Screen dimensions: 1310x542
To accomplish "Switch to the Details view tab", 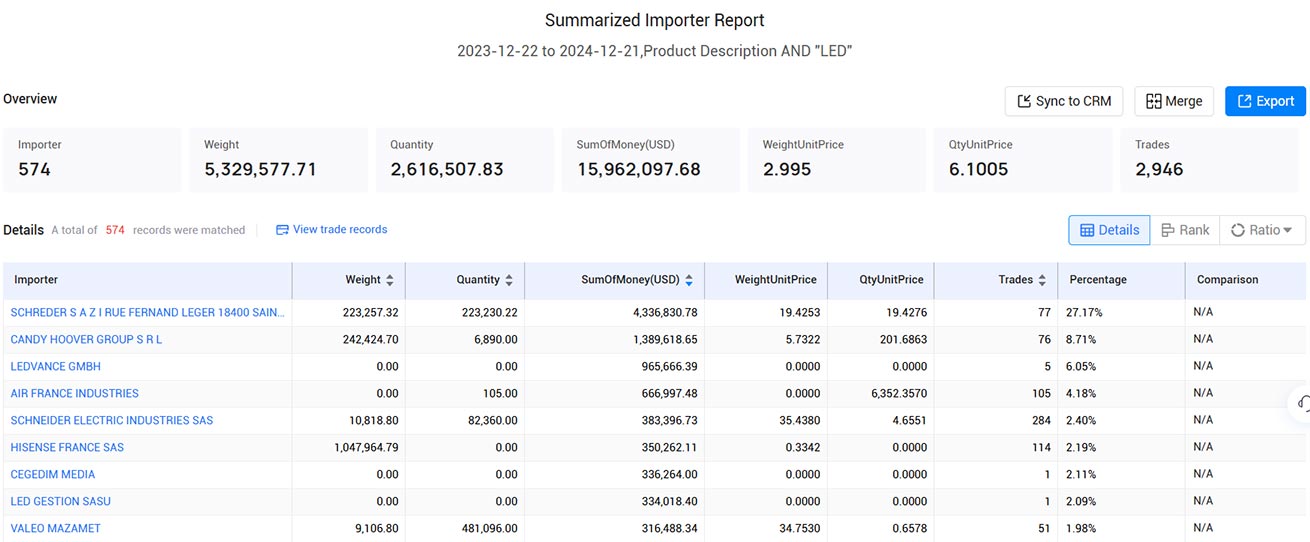I will 1109,230.
